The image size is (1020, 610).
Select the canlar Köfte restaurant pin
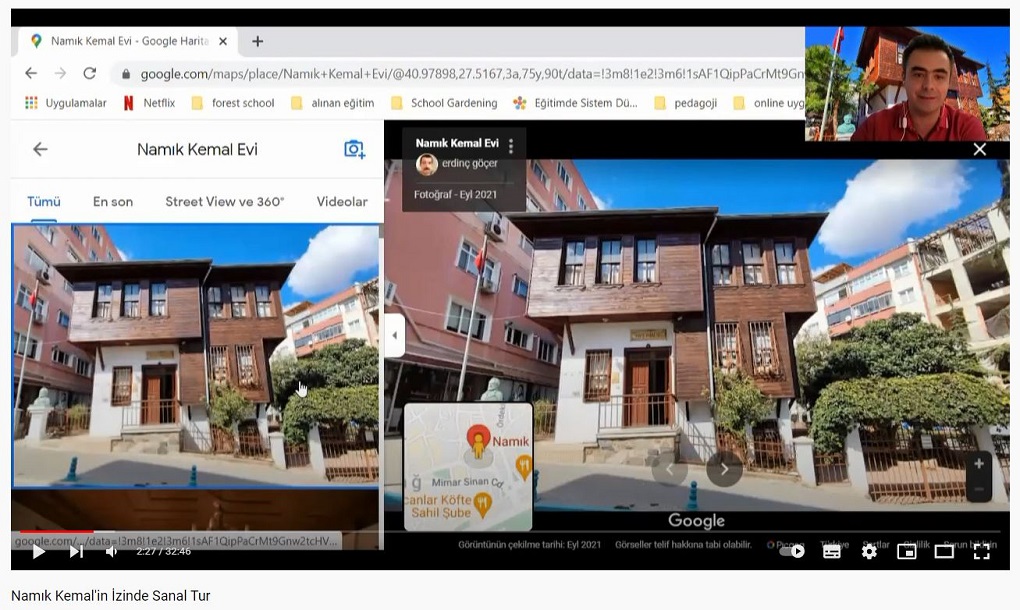click(482, 504)
